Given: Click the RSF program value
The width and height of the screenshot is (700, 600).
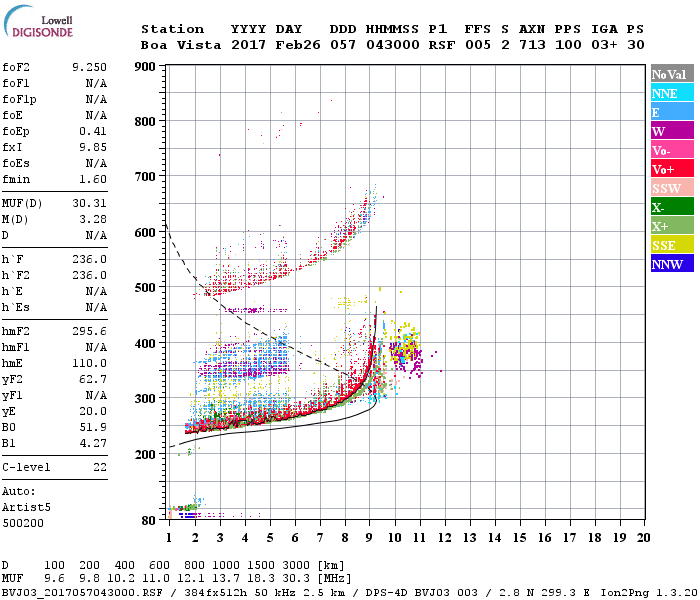Looking at the screenshot, I should (x=442, y=45).
